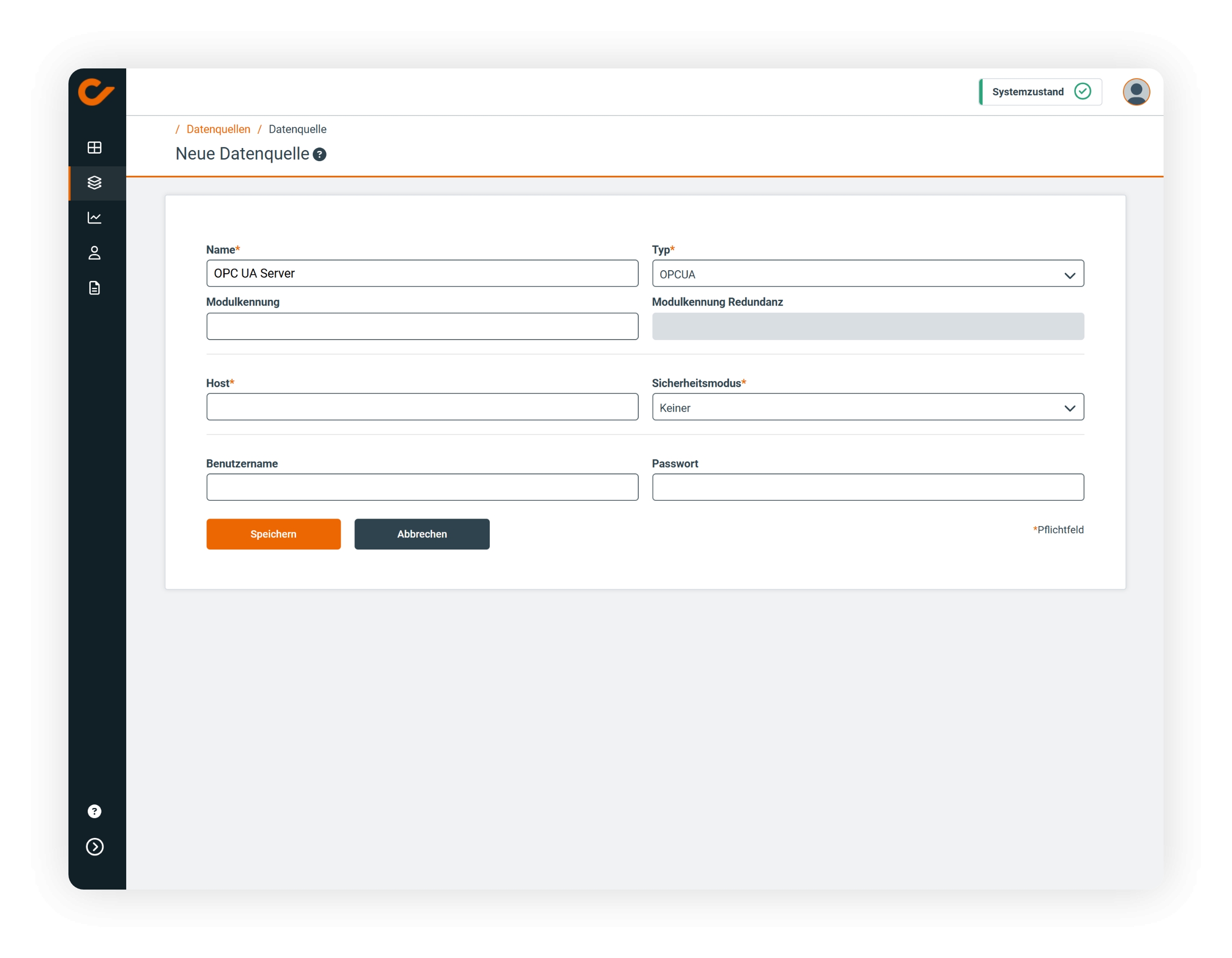Click the orange app logo icon
This screenshot has height=958, width=1232.
tap(96, 92)
